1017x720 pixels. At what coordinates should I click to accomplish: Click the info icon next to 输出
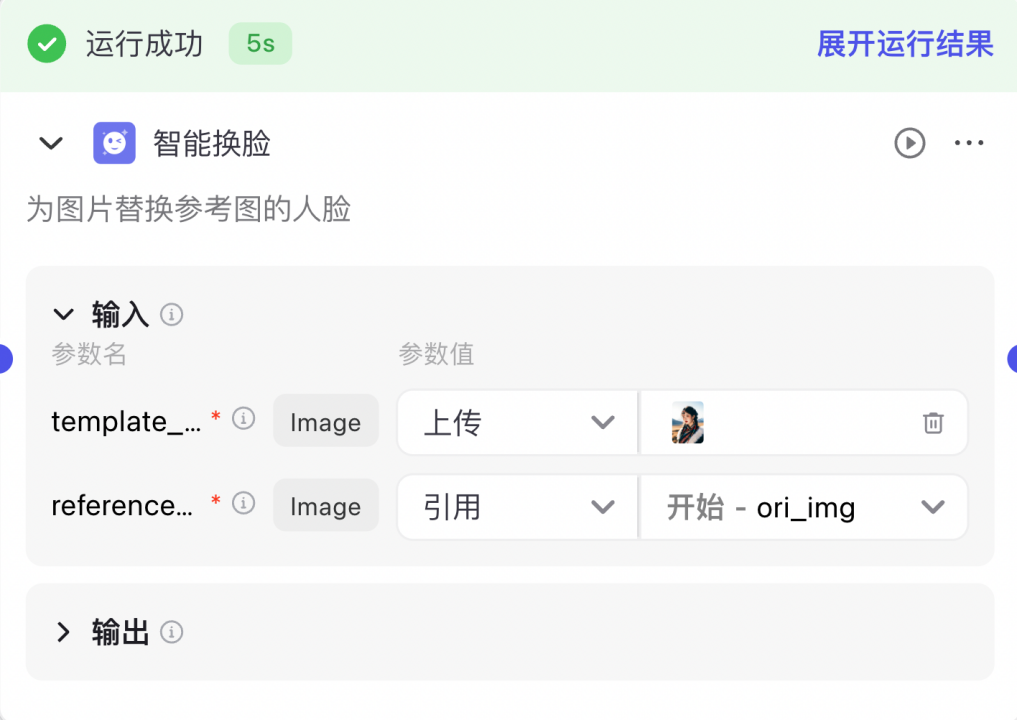pyautogui.click(x=172, y=632)
